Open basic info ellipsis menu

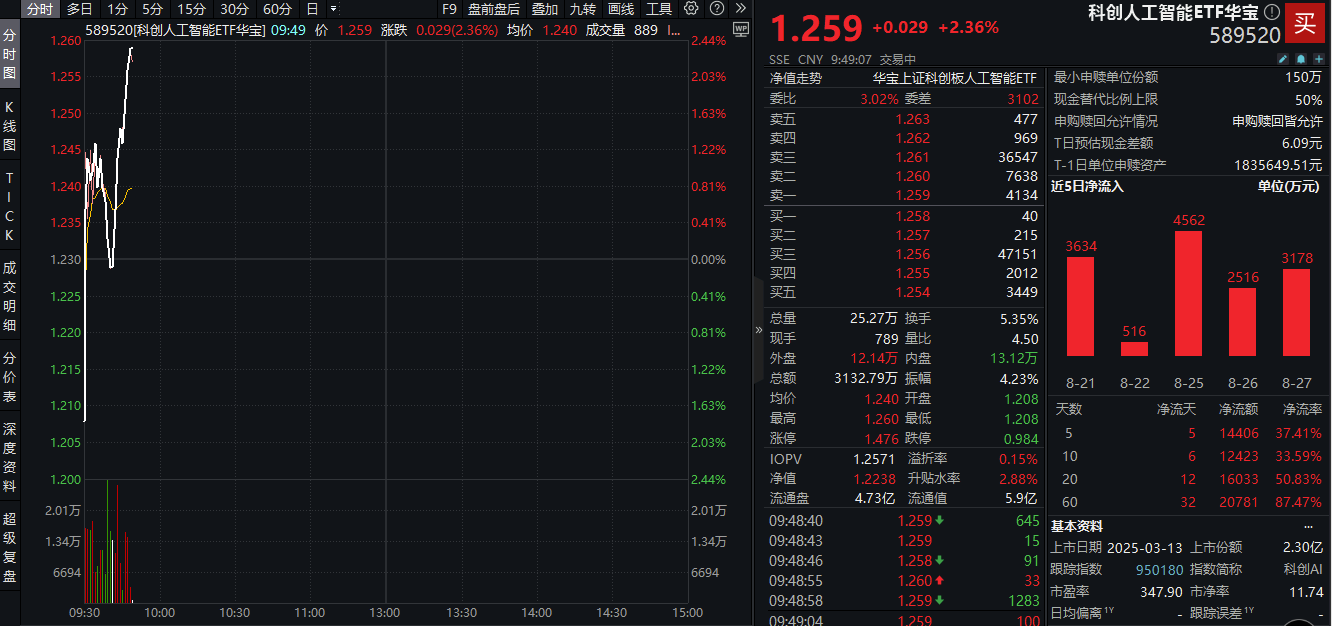1309,526
